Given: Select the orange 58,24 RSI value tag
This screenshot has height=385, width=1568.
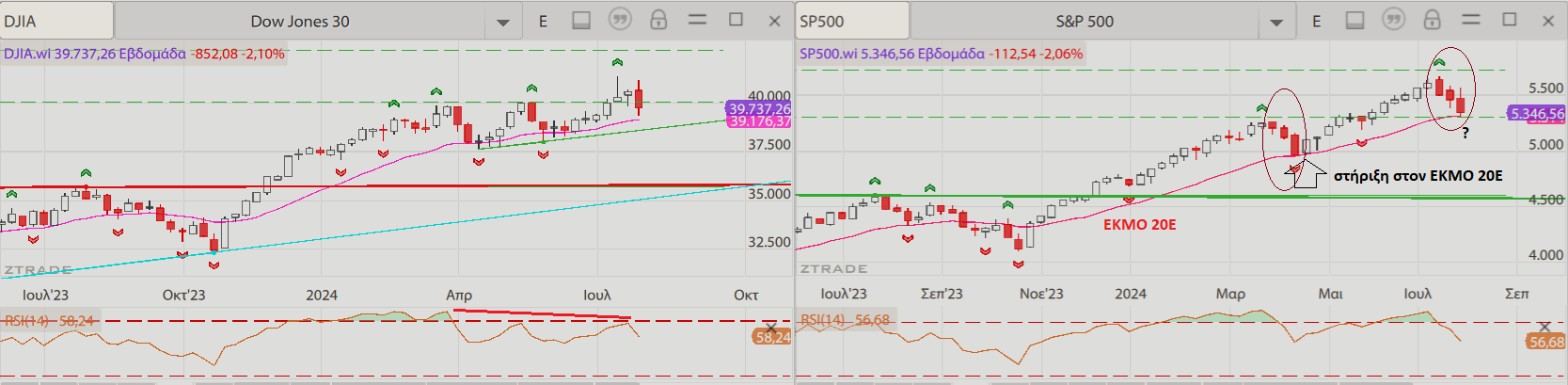Looking at the screenshot, I should click(772, 337).
